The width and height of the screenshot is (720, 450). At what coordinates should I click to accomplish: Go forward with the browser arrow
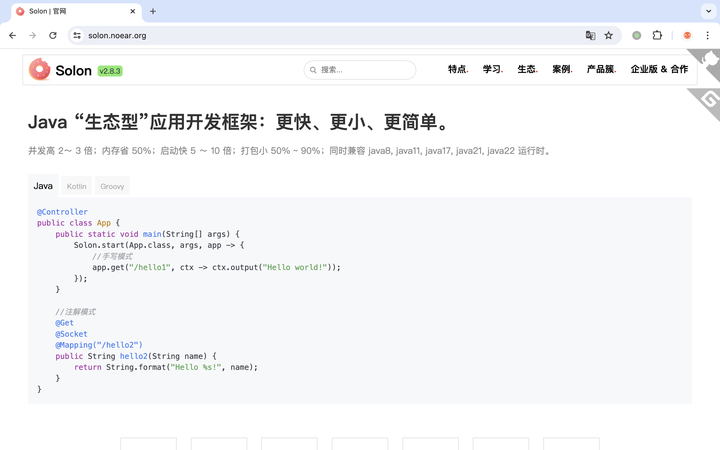(33, 35)
